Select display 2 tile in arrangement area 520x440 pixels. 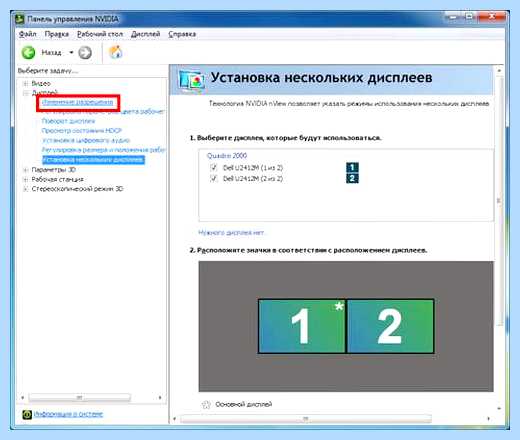coord(390,326)
